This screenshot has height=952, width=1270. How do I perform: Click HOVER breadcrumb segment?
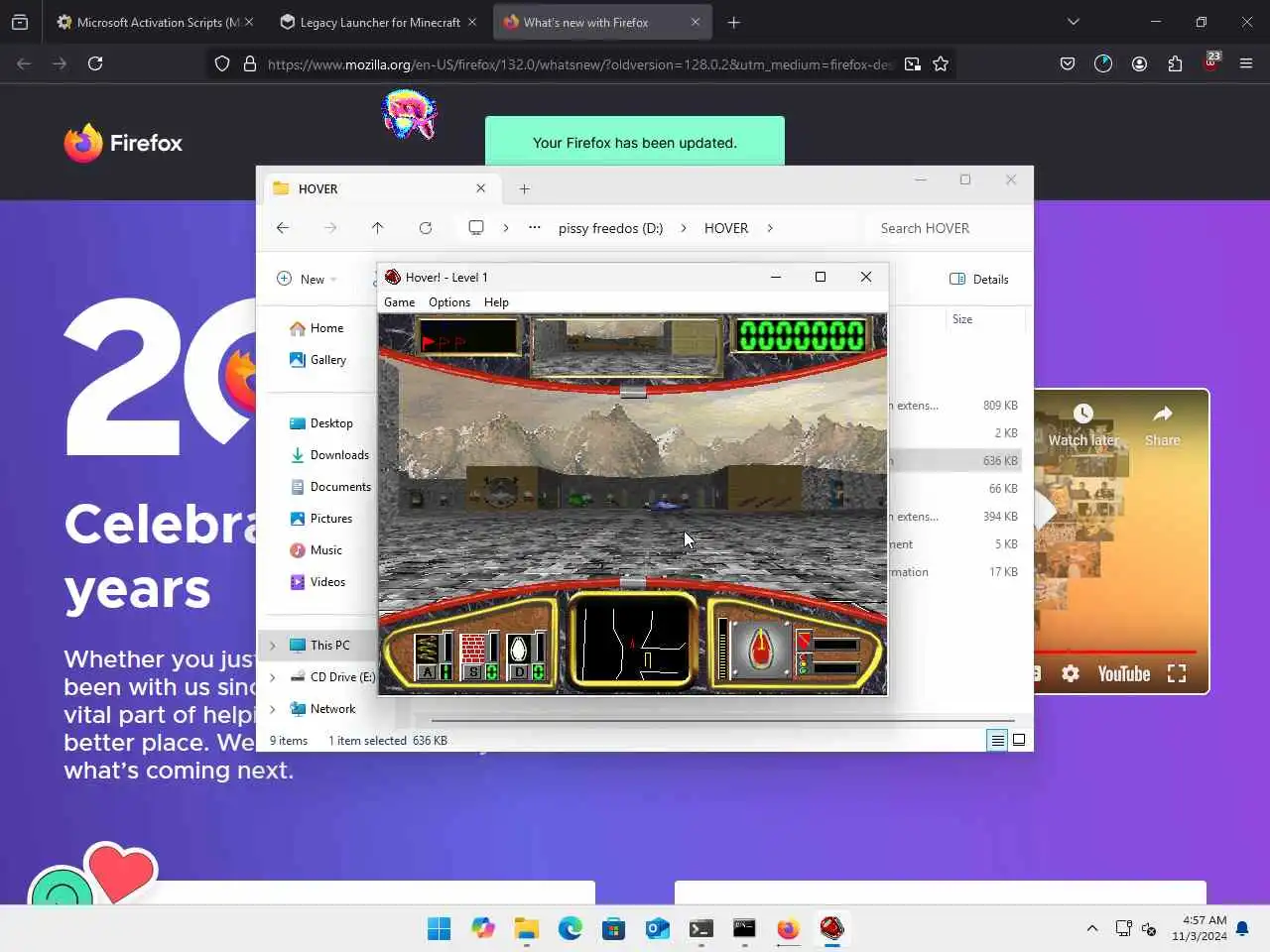(726, 228)
